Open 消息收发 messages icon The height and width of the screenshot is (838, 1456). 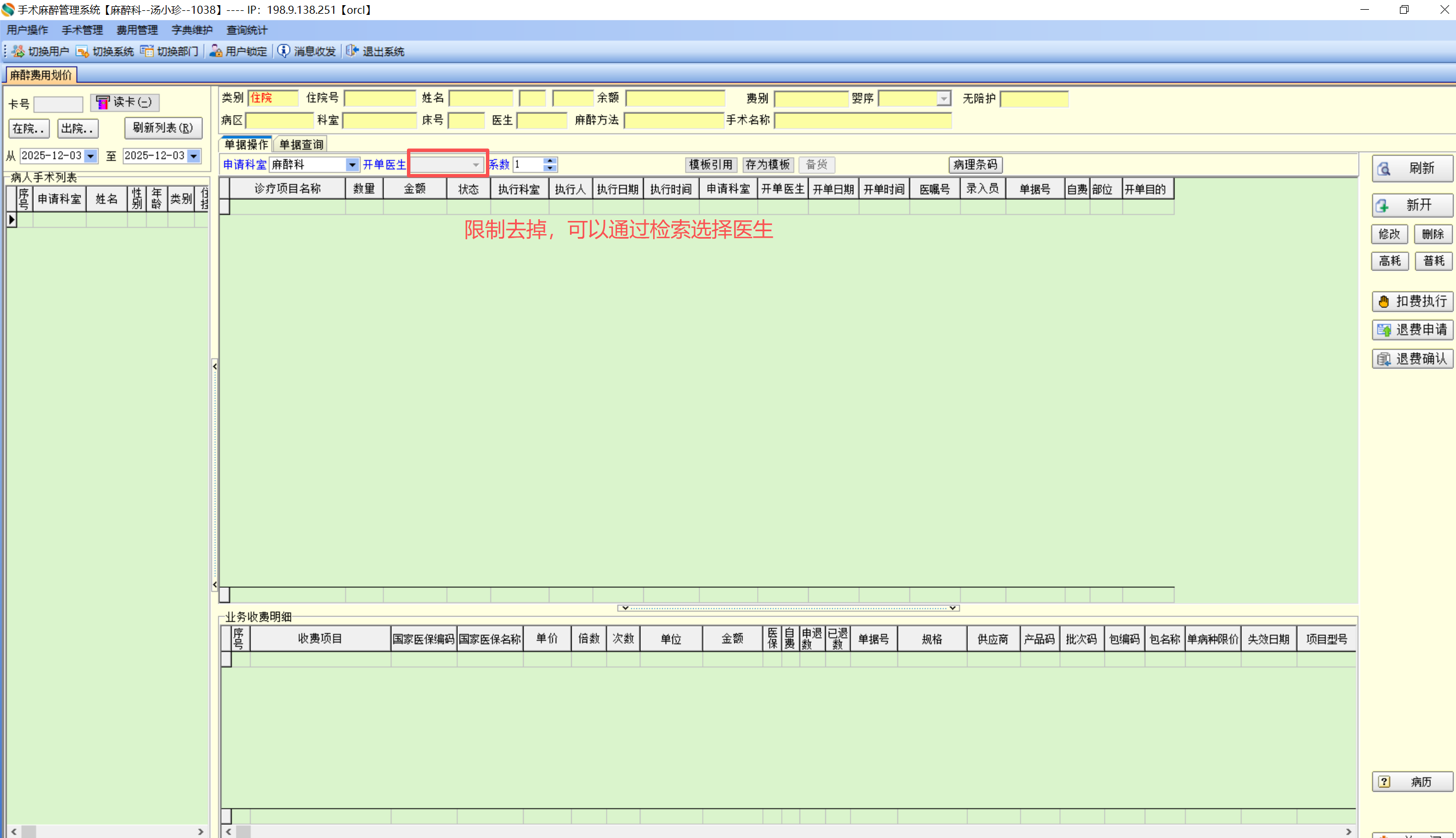(284, 51)
